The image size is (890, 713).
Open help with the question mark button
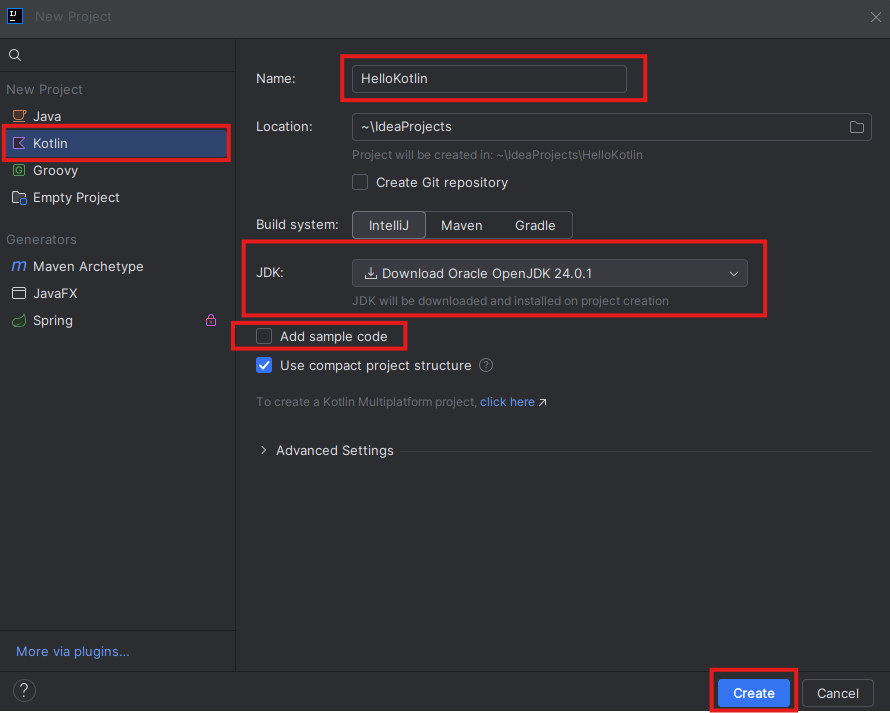click(x=24, y=690)
